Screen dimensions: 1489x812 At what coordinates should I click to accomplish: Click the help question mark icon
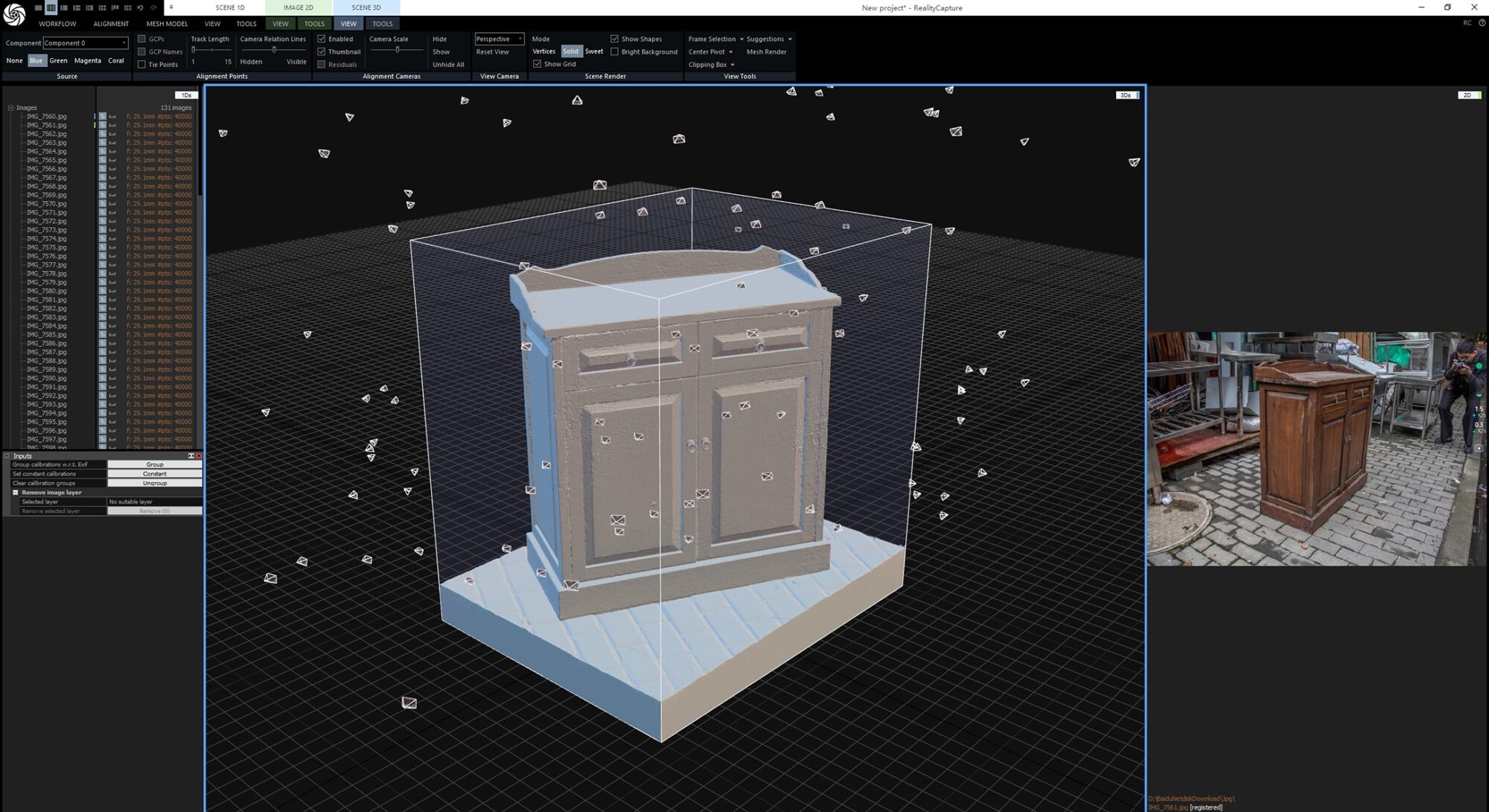point(1482,23)
